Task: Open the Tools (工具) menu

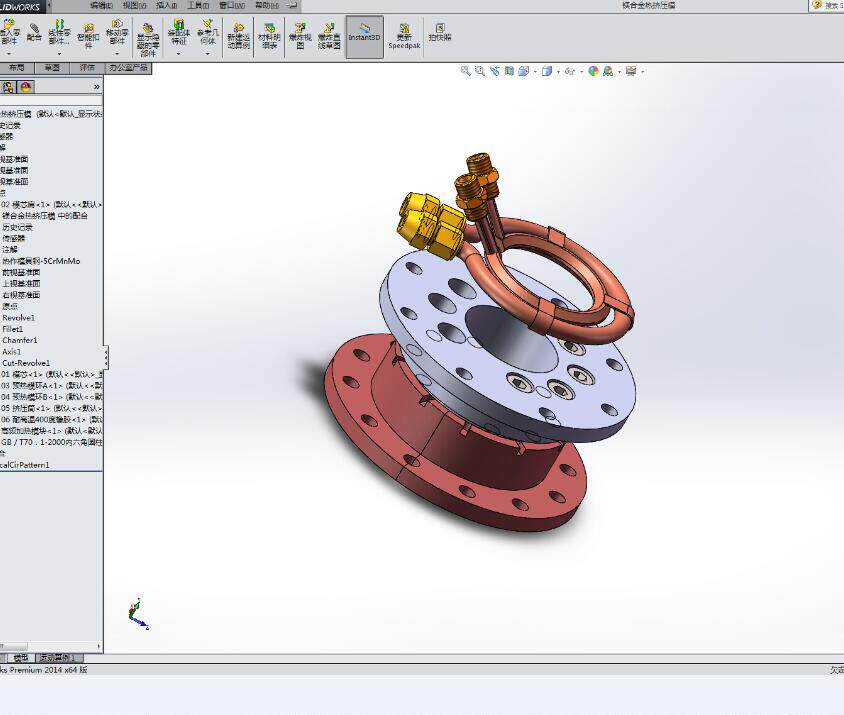Action: (198, 5)
